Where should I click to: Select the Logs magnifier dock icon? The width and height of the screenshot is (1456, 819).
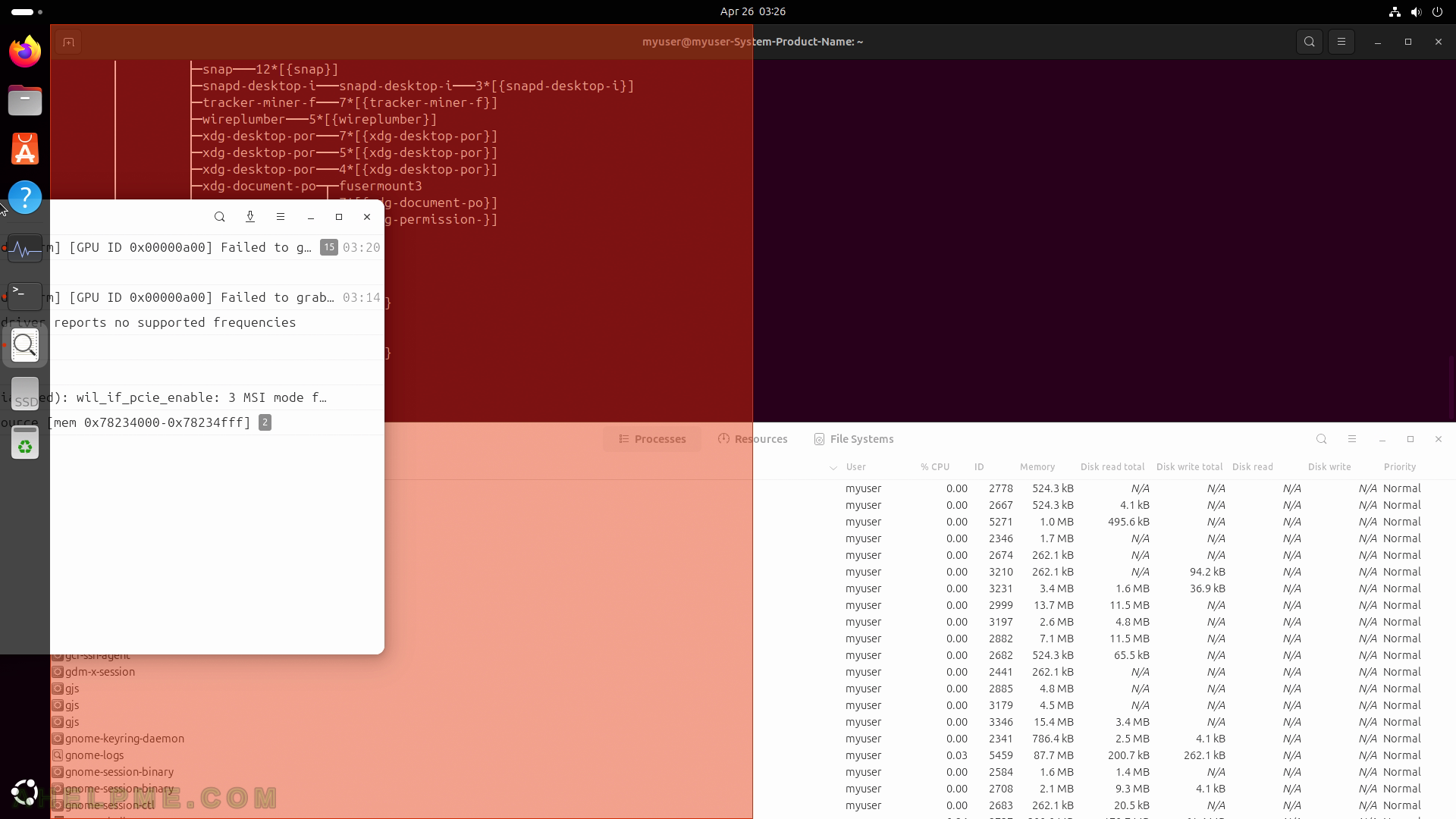25,345
